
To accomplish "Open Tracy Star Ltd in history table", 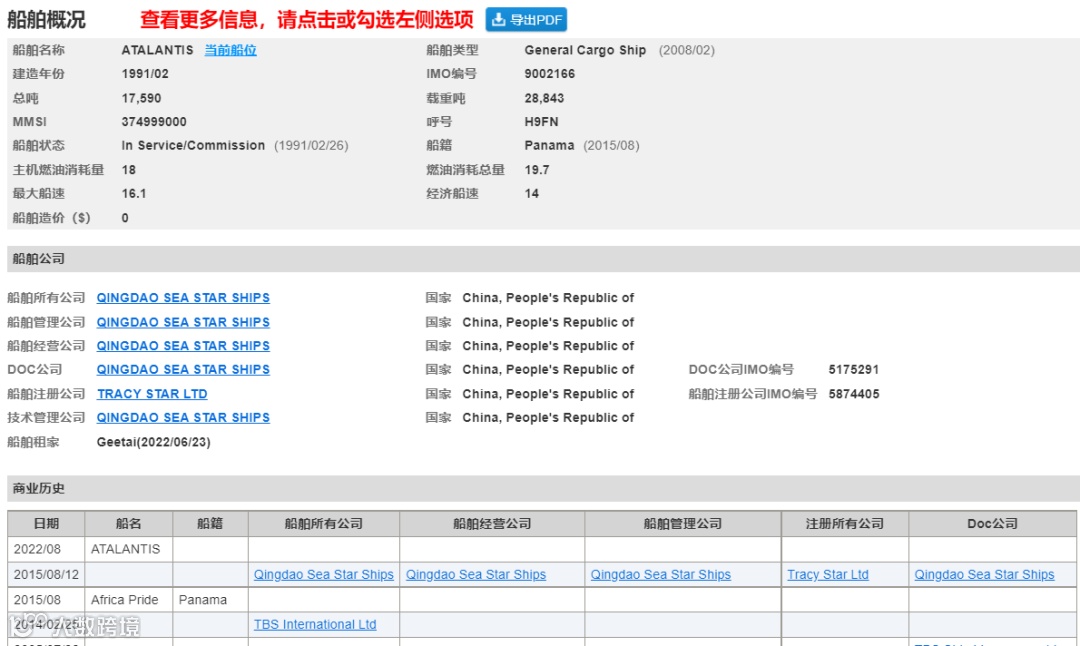I will pyautogui.click(x=828, y=574).
